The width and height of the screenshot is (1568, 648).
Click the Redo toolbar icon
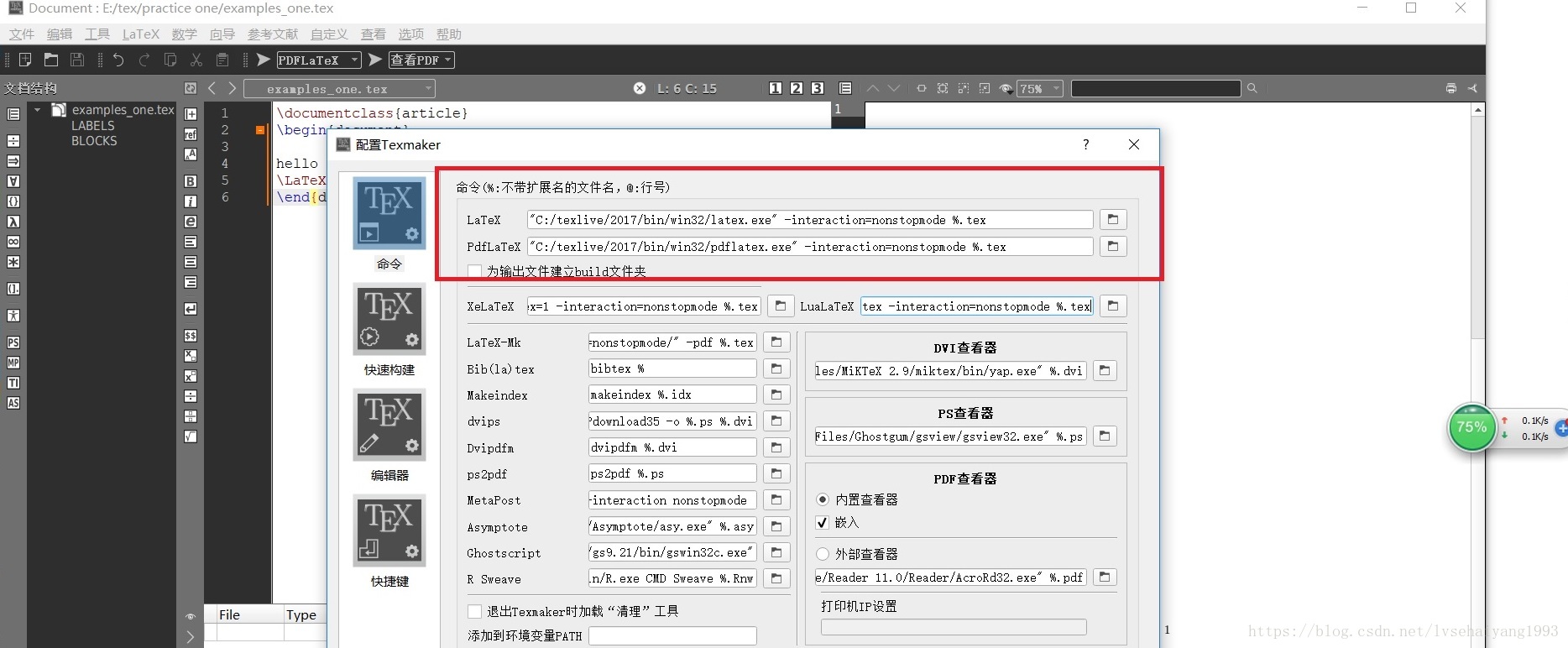point(144,60)
